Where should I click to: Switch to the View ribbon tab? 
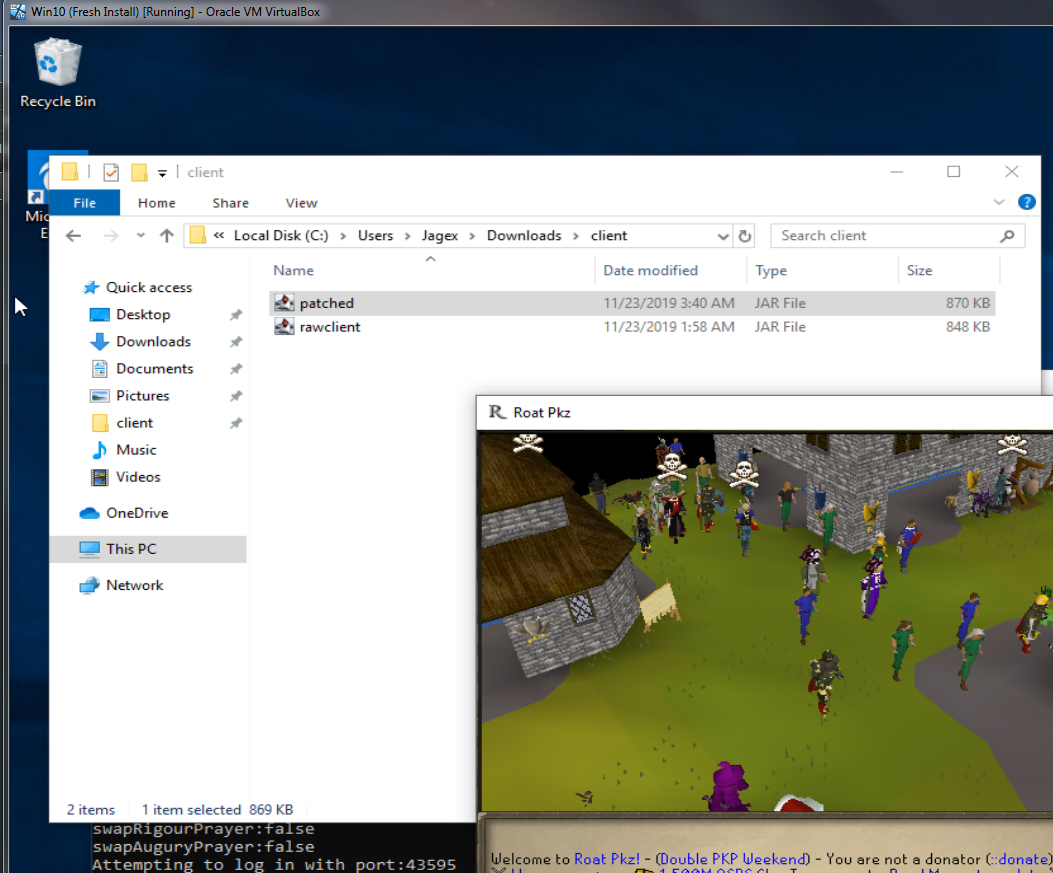301,203
